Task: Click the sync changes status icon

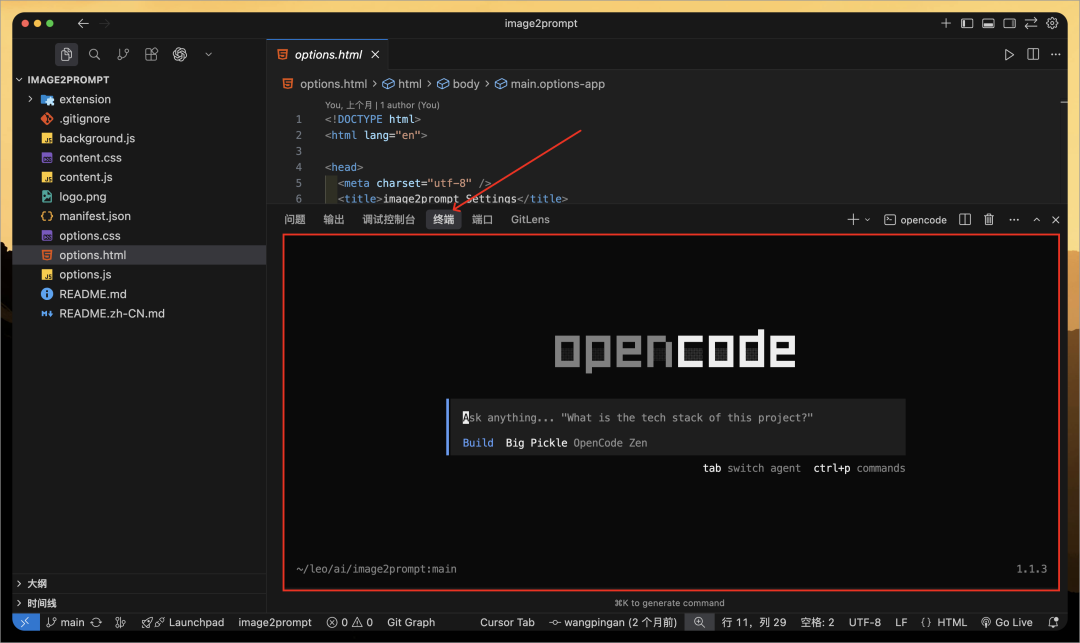Action: click(x=96, y=622)
